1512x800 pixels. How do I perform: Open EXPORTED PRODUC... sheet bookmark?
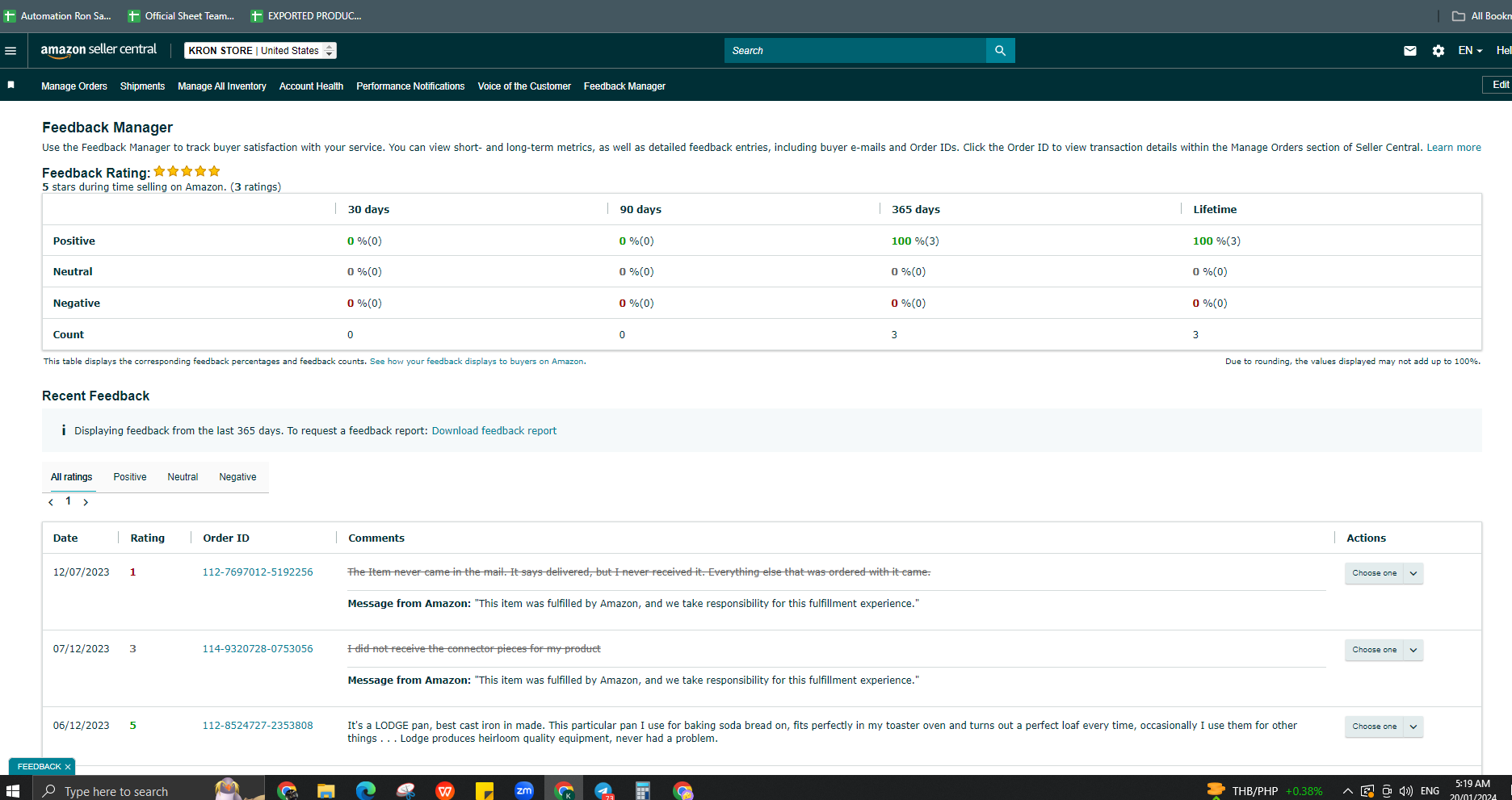[307, 16]
